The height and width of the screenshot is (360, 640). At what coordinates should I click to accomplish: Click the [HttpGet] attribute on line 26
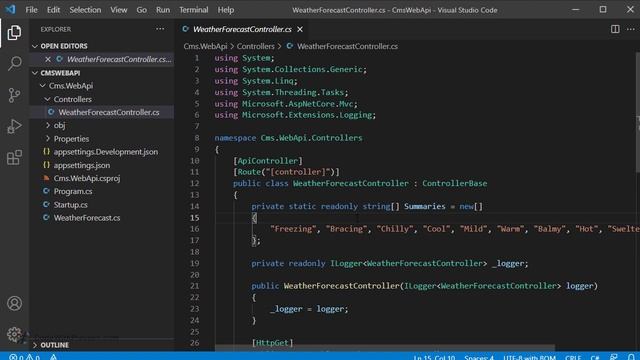click(x=272, y=343)
